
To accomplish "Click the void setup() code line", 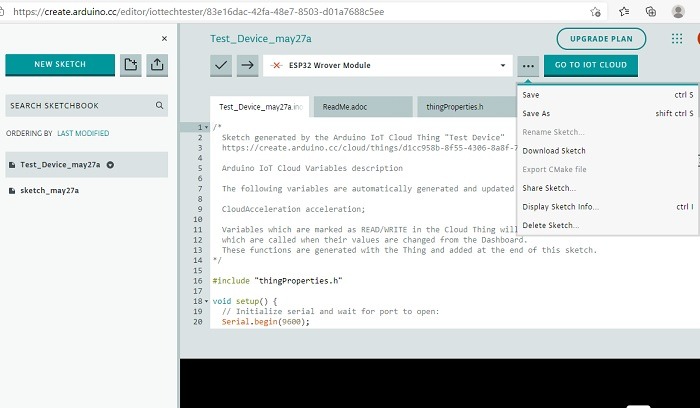I will click(x=245, y=301).
